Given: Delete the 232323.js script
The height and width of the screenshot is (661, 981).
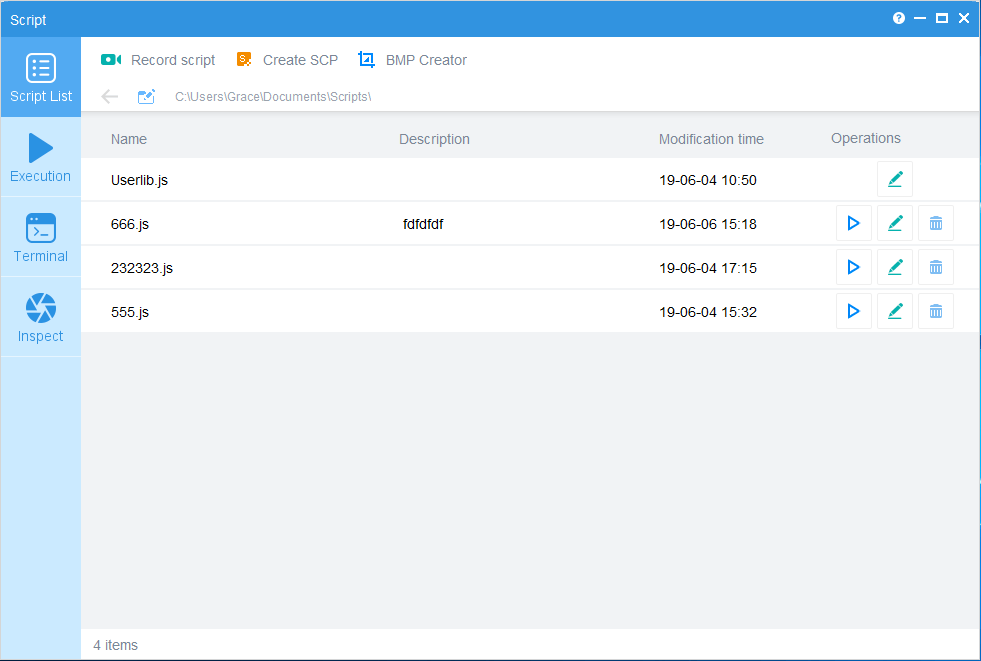Looking at the screenshot, I should point(936,267).
